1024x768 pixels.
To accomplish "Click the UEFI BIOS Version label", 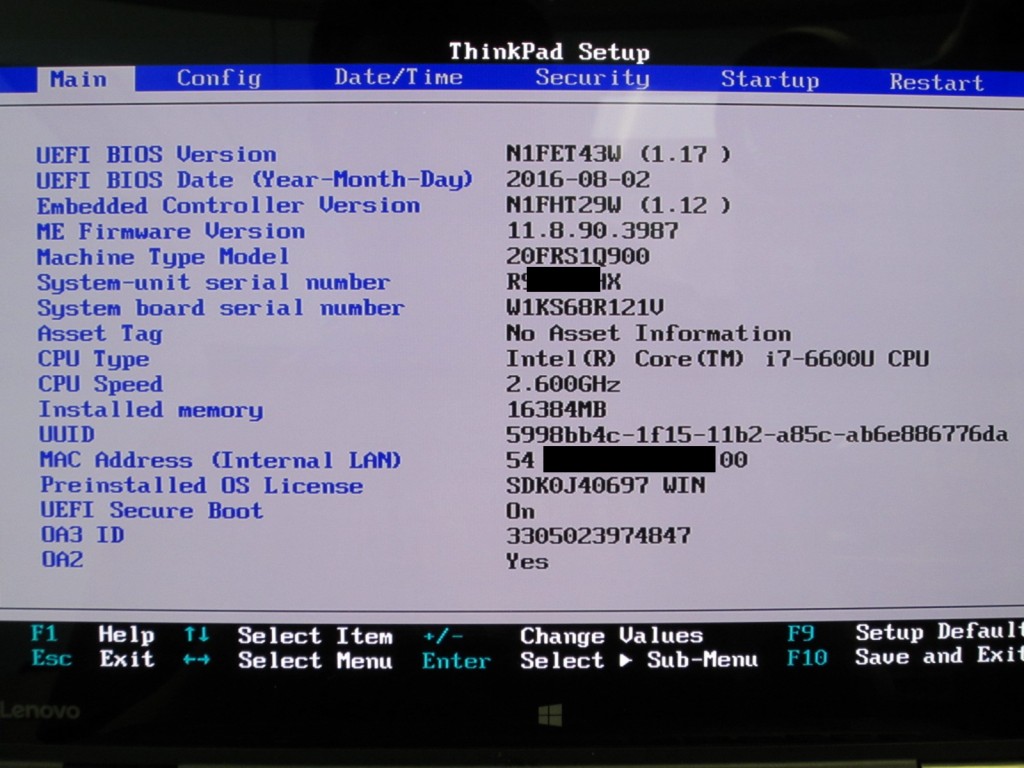I will coord(156,155).
